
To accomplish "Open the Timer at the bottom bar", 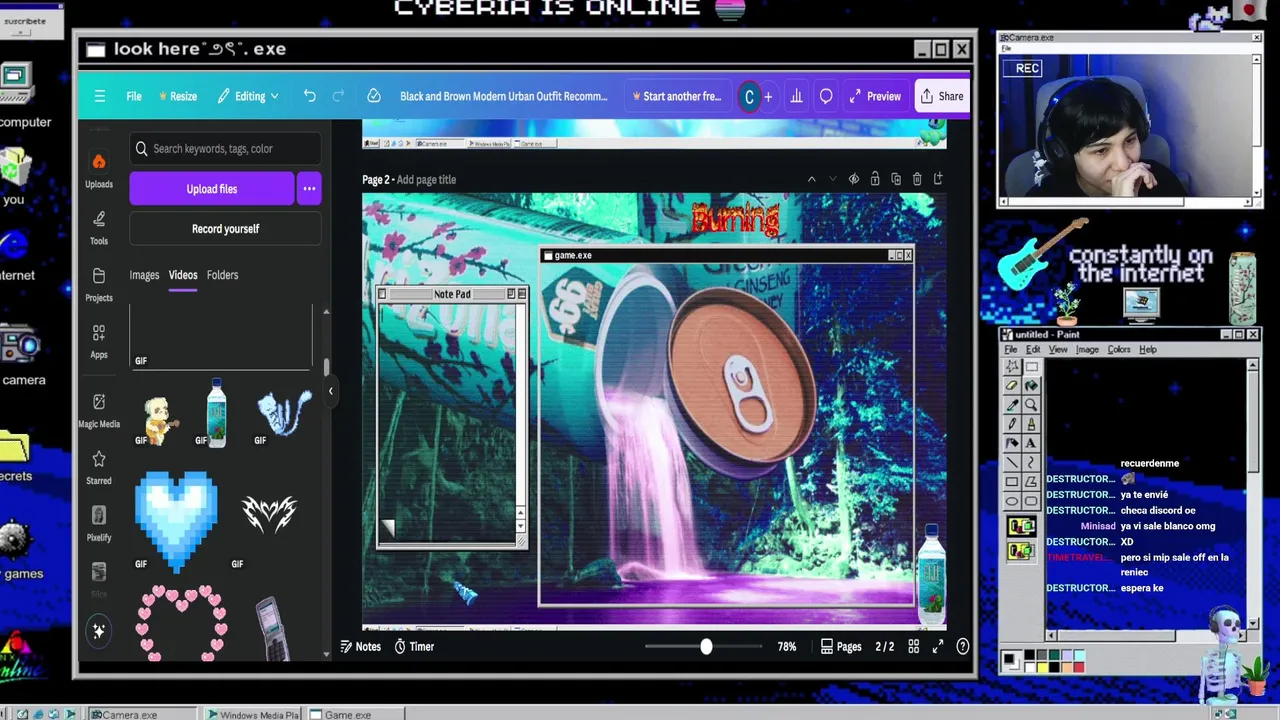I will pyautogui.click(x=414, y=647).
